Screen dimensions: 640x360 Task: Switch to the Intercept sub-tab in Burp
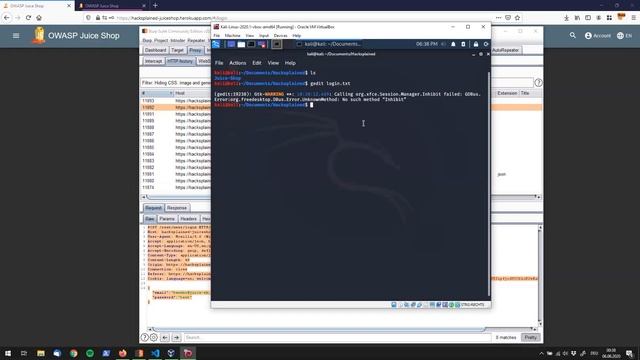[x=153, y=61]
